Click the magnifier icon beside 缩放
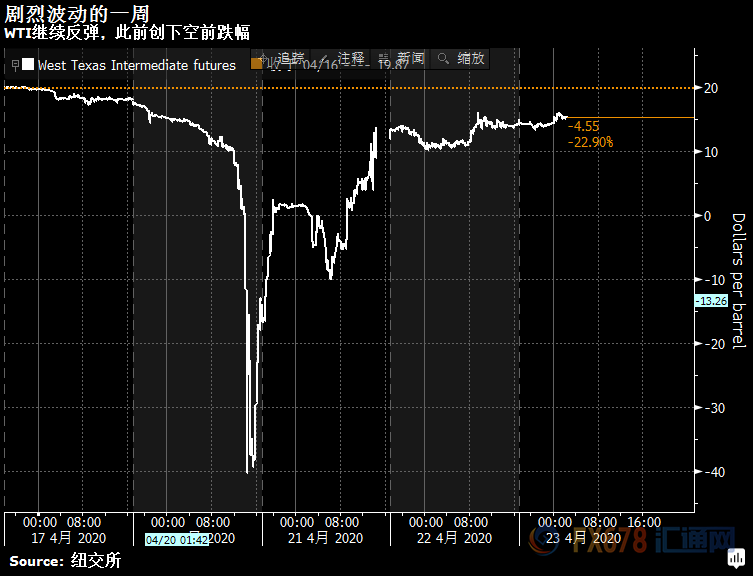This screenshot has width=753, height=576. click(443, 59)
